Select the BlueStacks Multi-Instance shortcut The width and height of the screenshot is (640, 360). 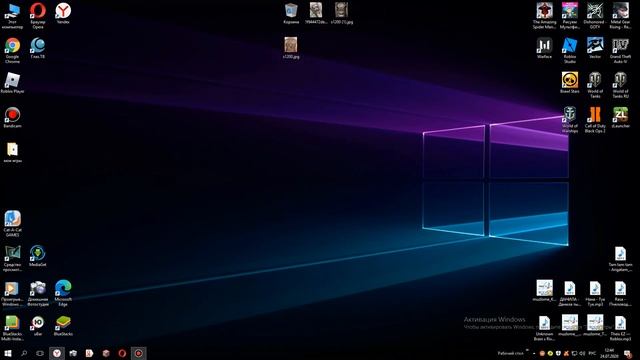coord(12,328)
